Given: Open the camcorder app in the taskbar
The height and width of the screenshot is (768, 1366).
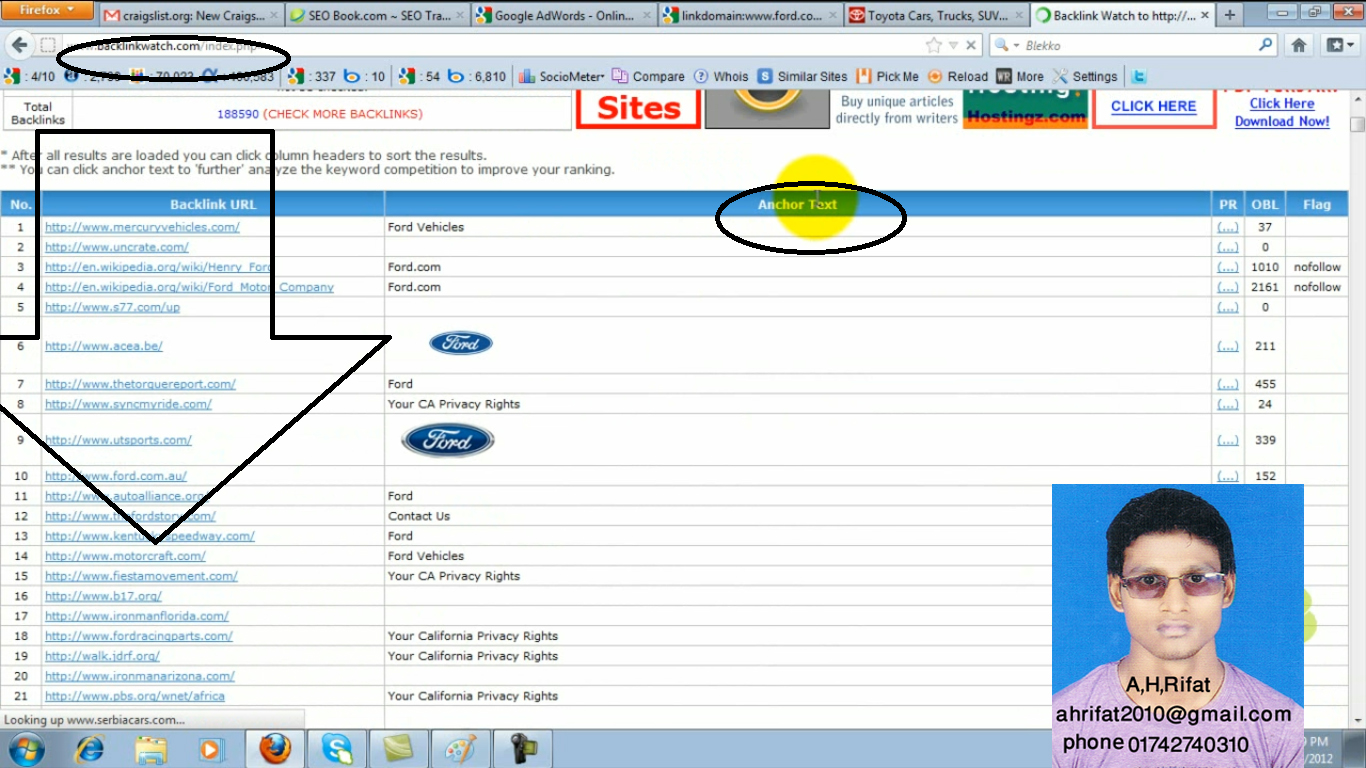Looking at the screenshot, I should pyautogui.click(x=523, y=749).
